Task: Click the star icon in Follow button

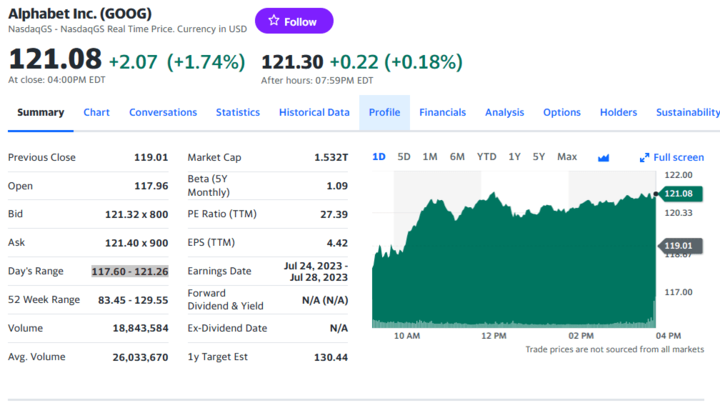Action: (x=274, y=21)
